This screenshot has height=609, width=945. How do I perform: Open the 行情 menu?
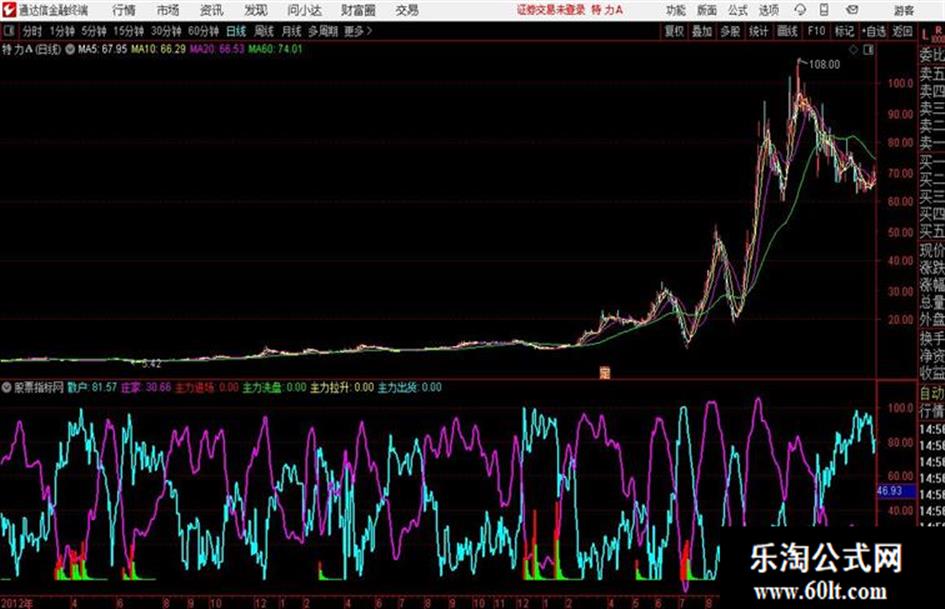(124, 10)
